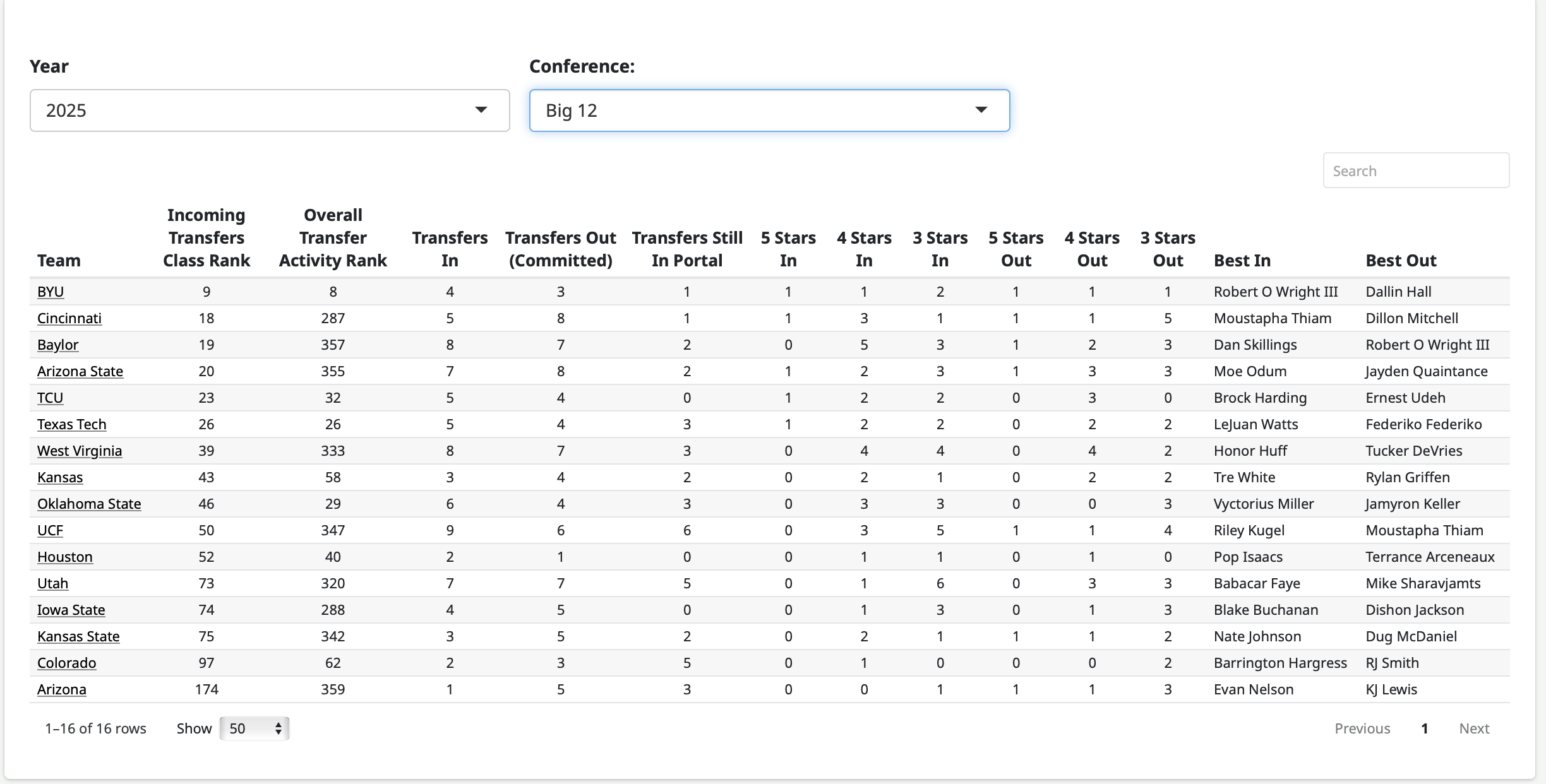Click Dillon Mitchell in Best Out column
This screenshot has height=784, width=1546.
pyautogui.click(x=1411, y=318)
